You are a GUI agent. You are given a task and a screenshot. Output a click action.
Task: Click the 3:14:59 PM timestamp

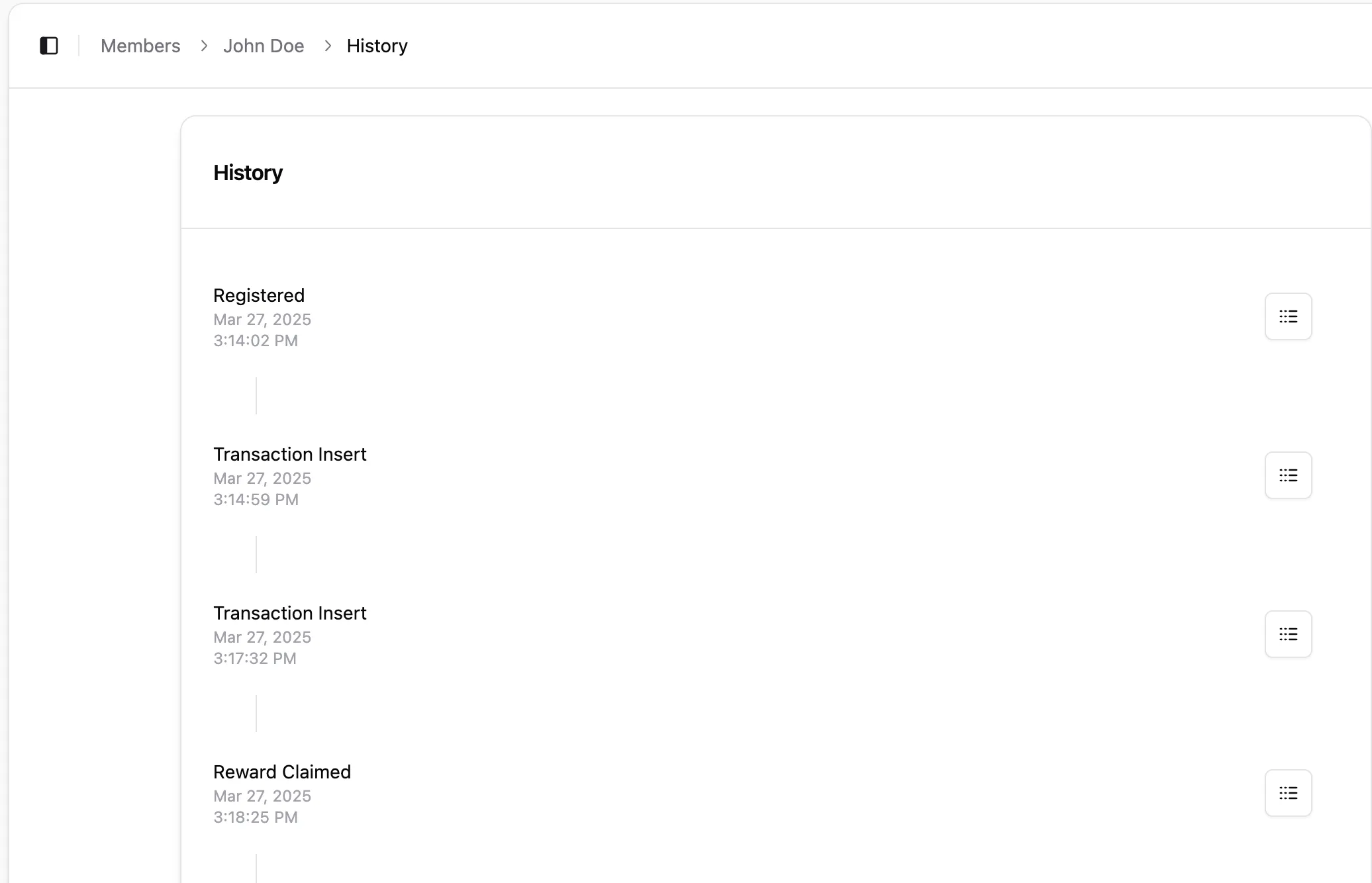pos(256,499)
